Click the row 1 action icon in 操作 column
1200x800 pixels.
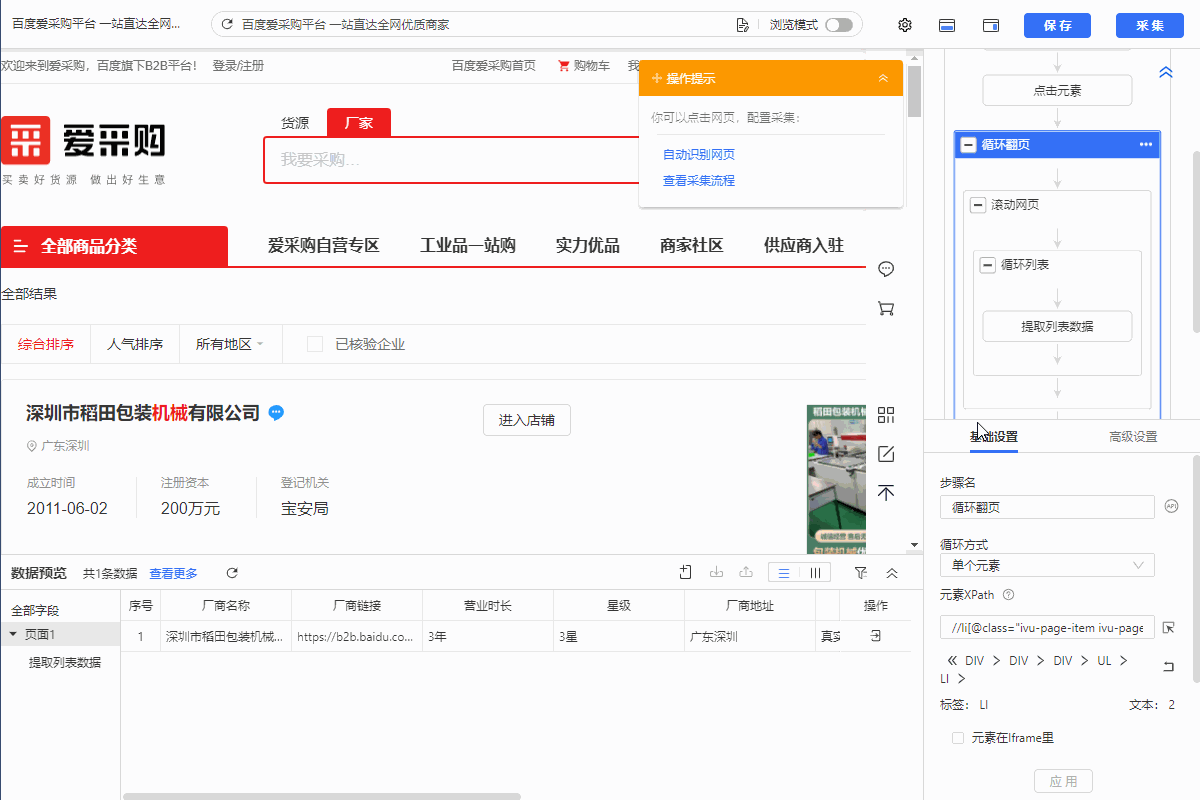point(876,636)
